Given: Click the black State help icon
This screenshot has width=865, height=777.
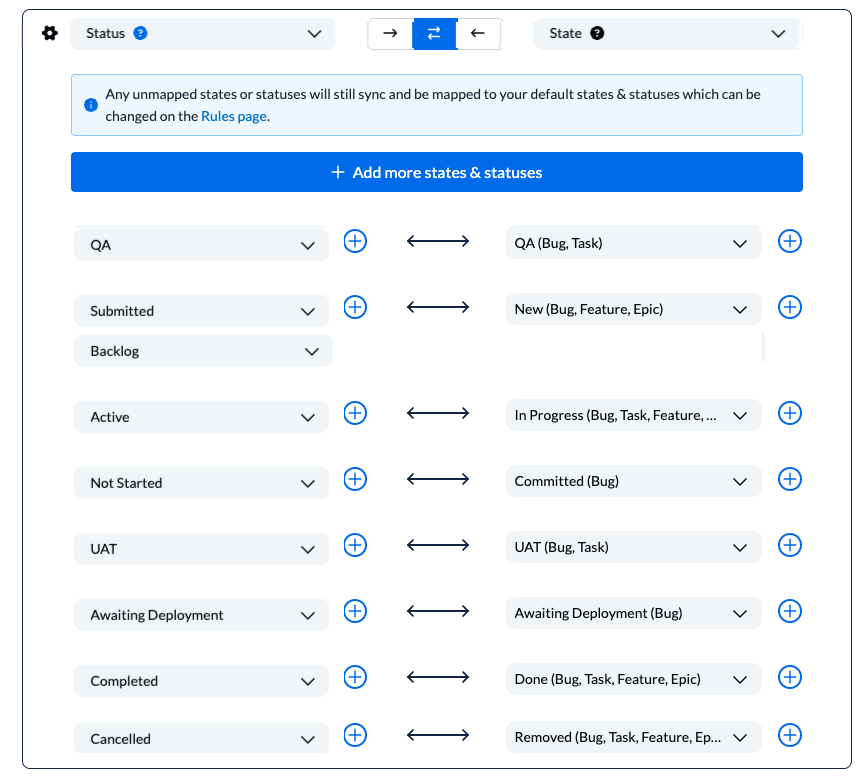Looking at the screenshot, I should [597, 33].
